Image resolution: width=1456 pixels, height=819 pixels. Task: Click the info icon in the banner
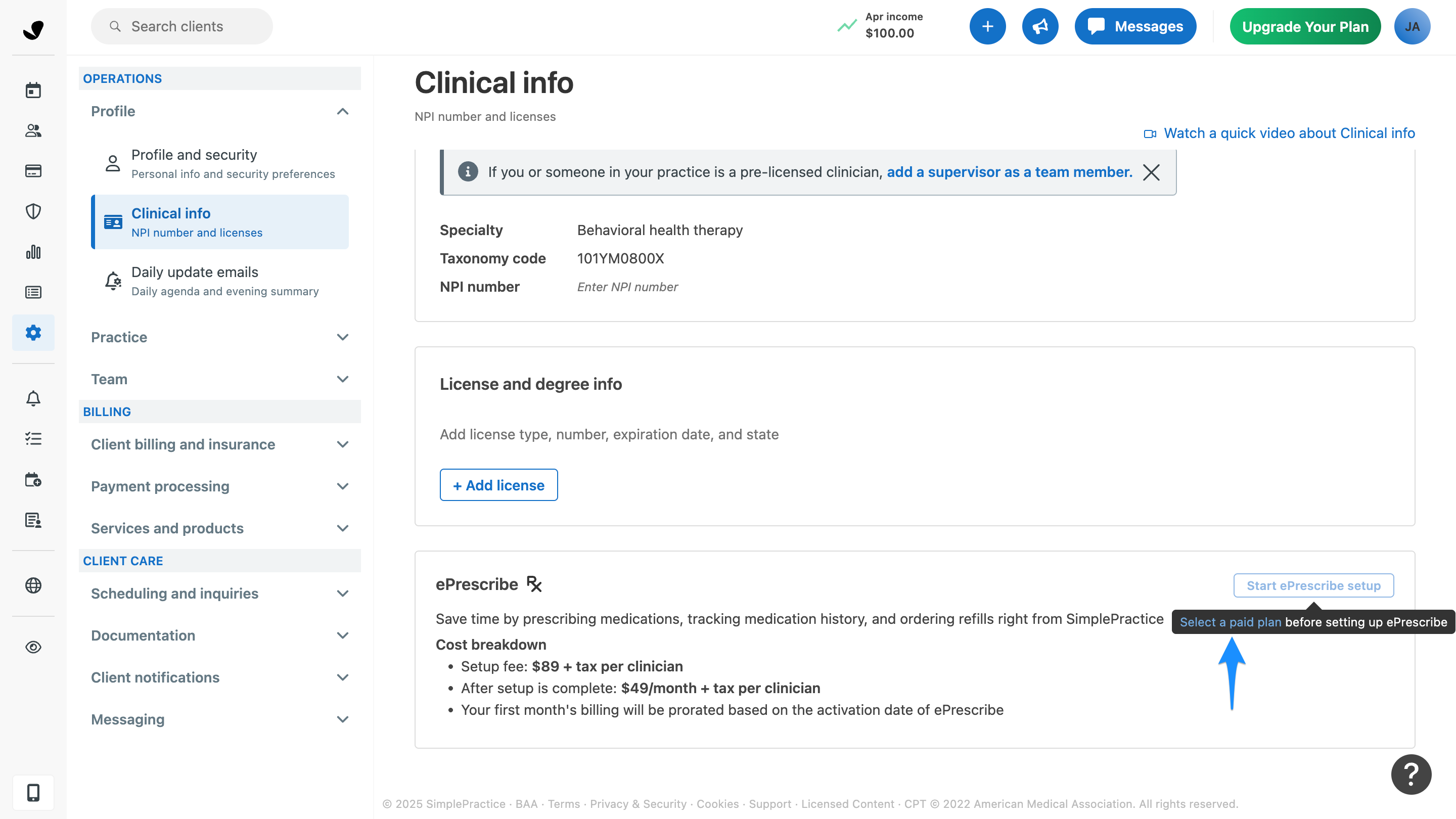468,171
